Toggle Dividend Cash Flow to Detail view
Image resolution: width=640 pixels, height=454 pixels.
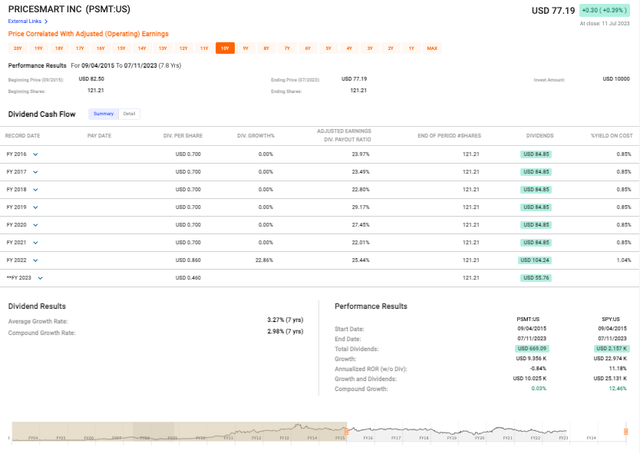(130, 113)
